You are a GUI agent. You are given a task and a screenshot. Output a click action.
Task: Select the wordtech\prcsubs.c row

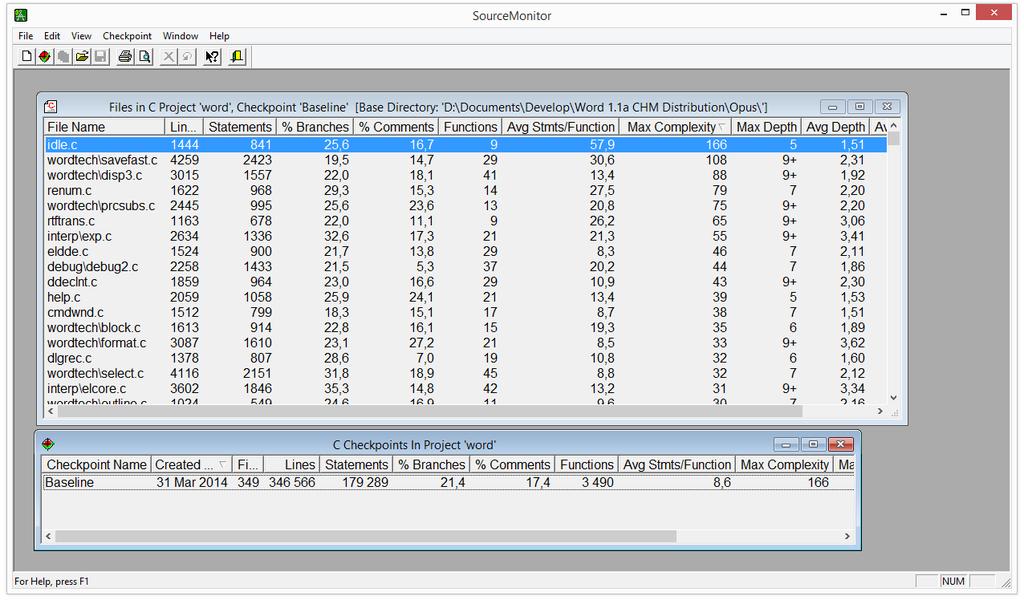coord(466,206)
